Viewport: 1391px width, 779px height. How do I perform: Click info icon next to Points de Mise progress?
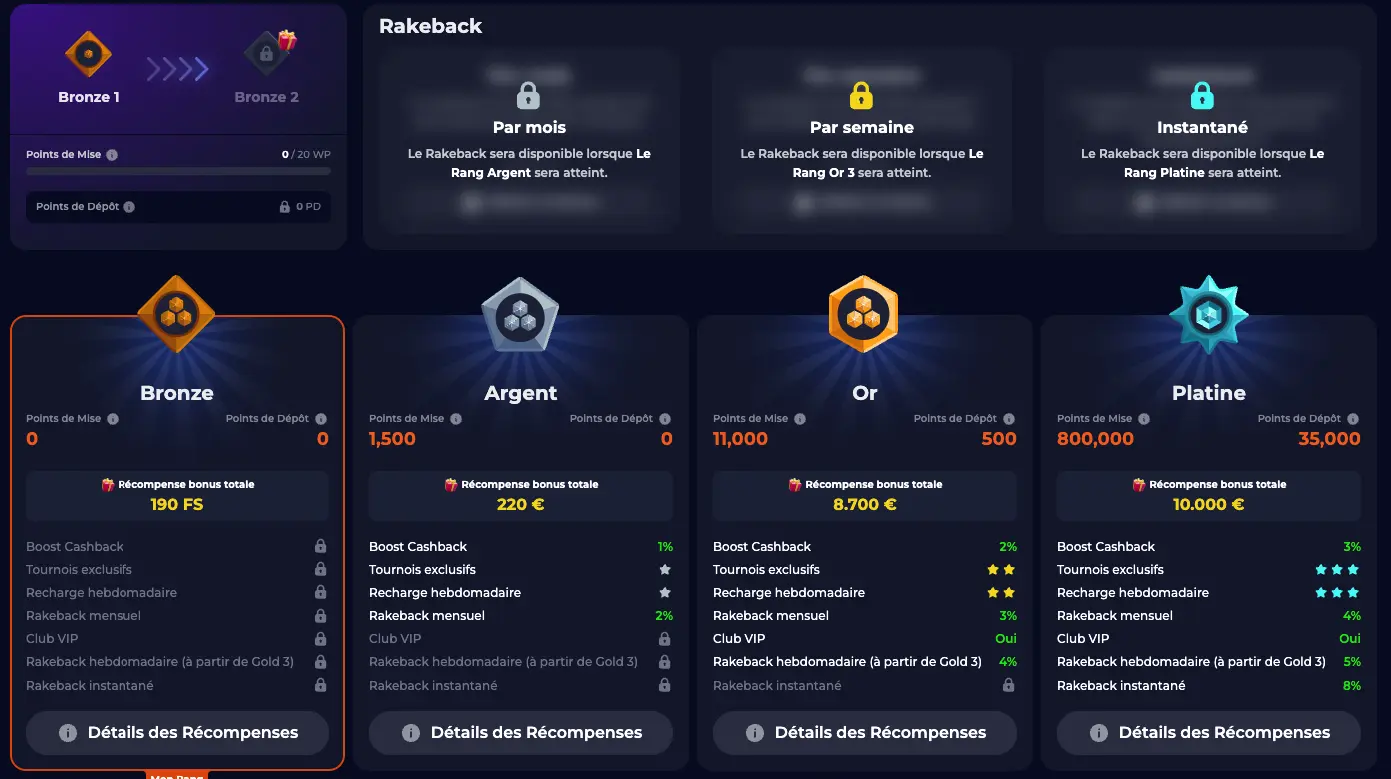pos(112,155)
